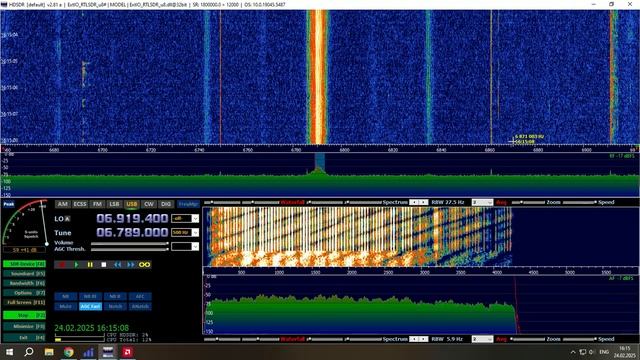Viewport: 640px width, 360px height.
Task: Select the AM demodulation mode
Action: pos(62,204)
